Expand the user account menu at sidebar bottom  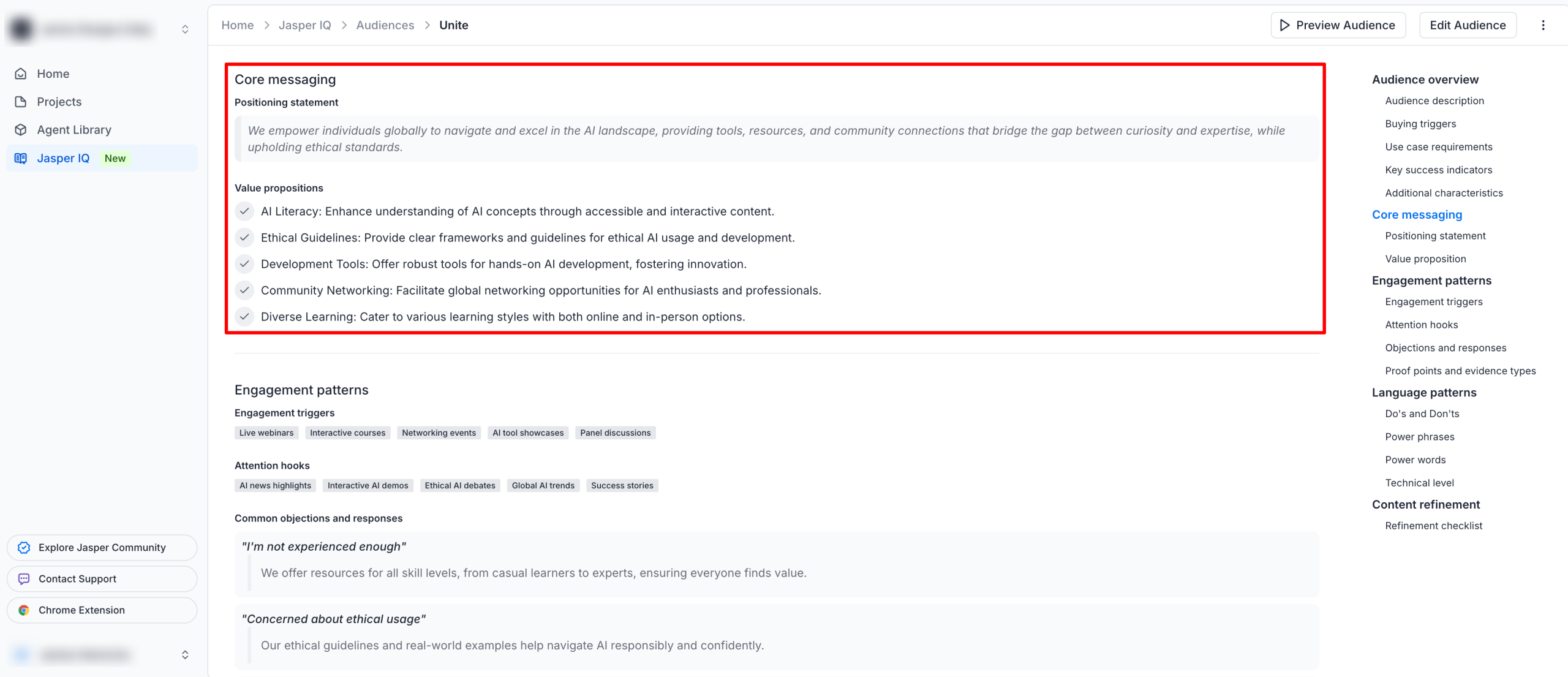coord(185,655)
